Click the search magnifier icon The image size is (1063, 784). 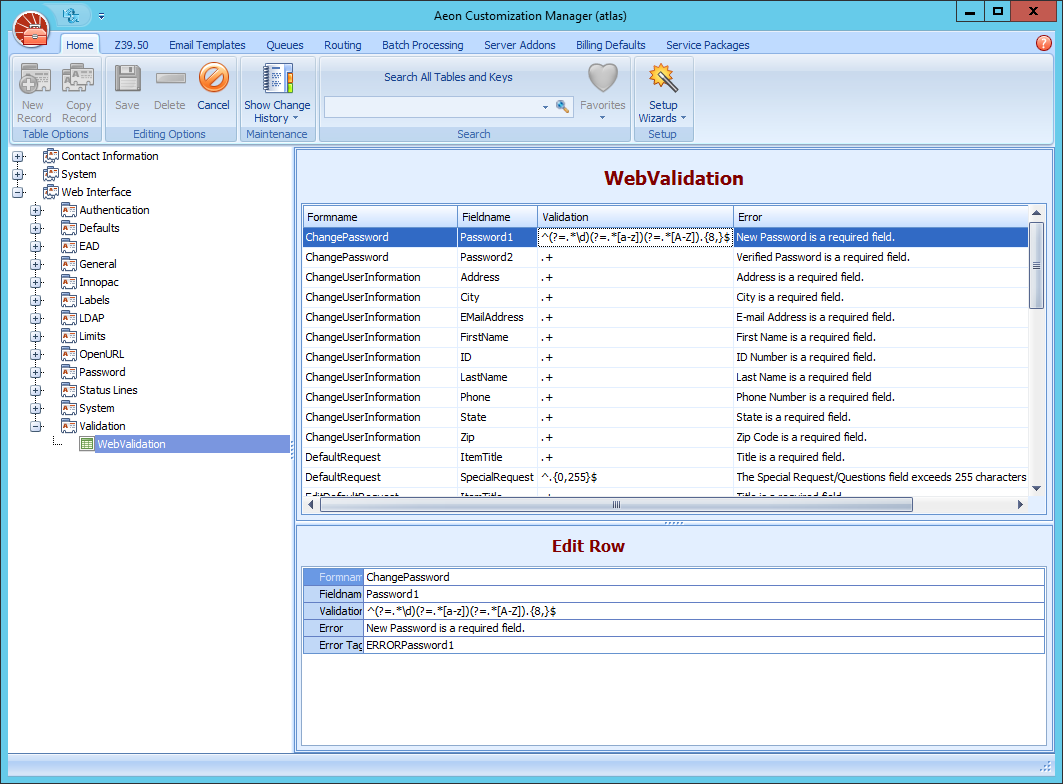(562, 106)
